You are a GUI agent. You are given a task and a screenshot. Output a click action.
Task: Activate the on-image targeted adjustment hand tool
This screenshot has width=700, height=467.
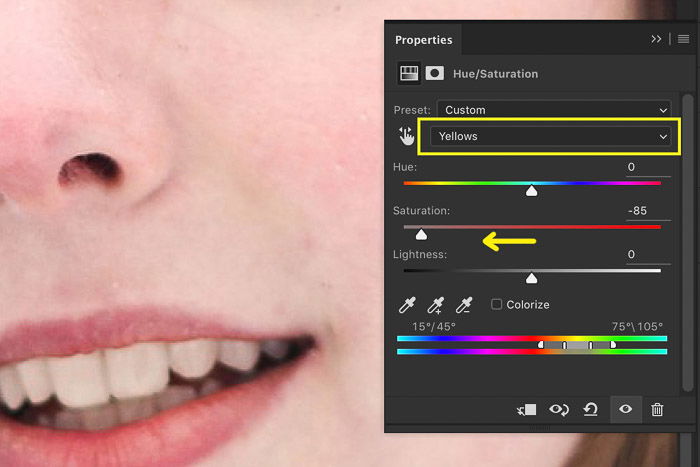coord(406,136)
